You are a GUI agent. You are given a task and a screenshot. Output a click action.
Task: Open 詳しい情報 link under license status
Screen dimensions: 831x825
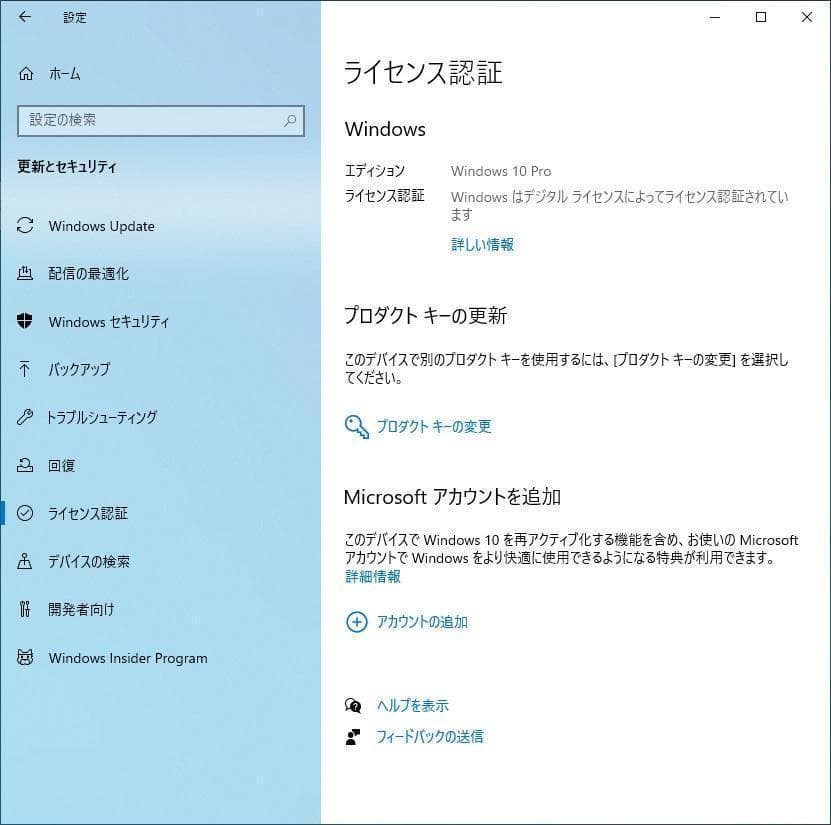(x=482, y=244)
